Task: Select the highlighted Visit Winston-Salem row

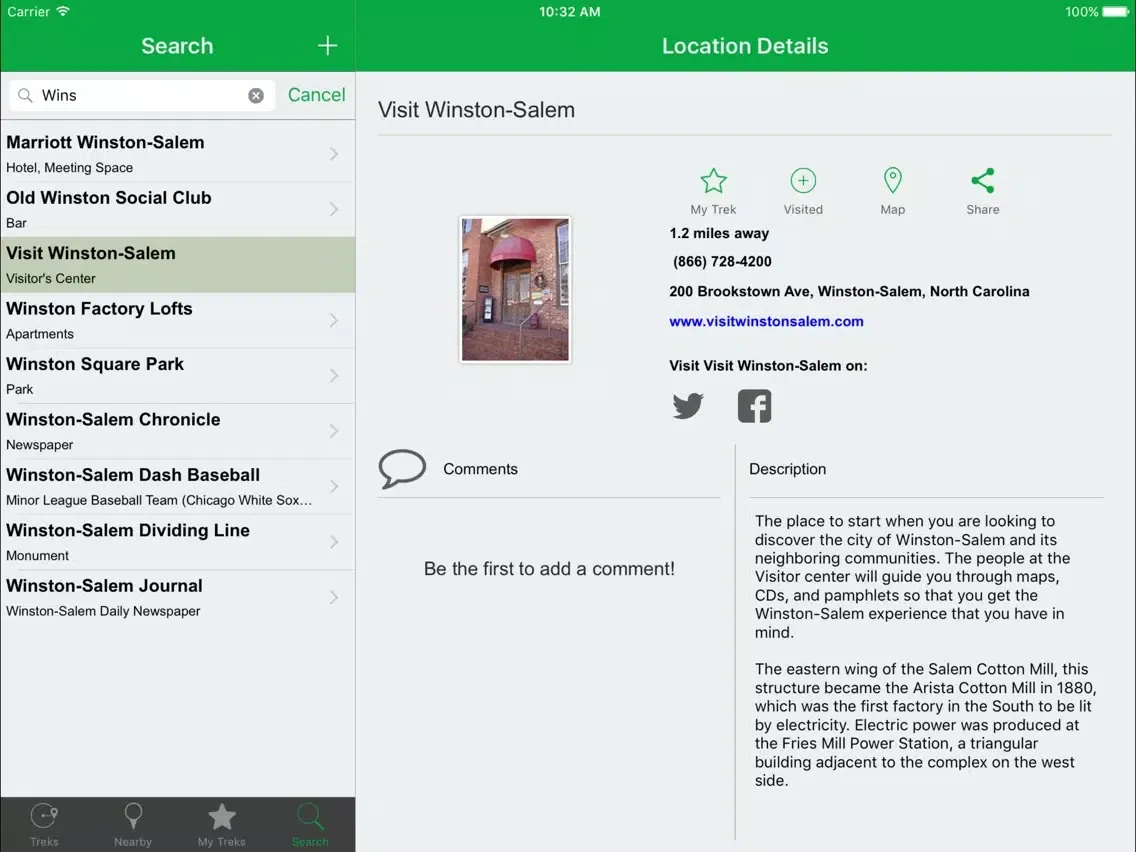Action: [x=178, y=264]
